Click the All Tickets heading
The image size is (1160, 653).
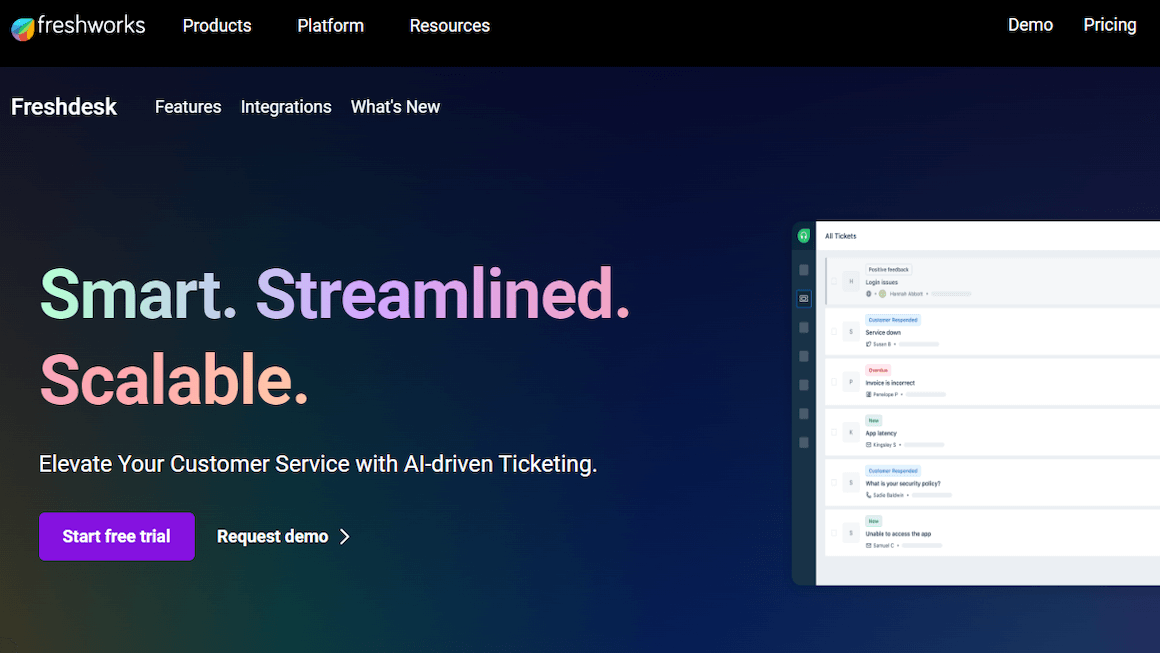pos(840,236)
